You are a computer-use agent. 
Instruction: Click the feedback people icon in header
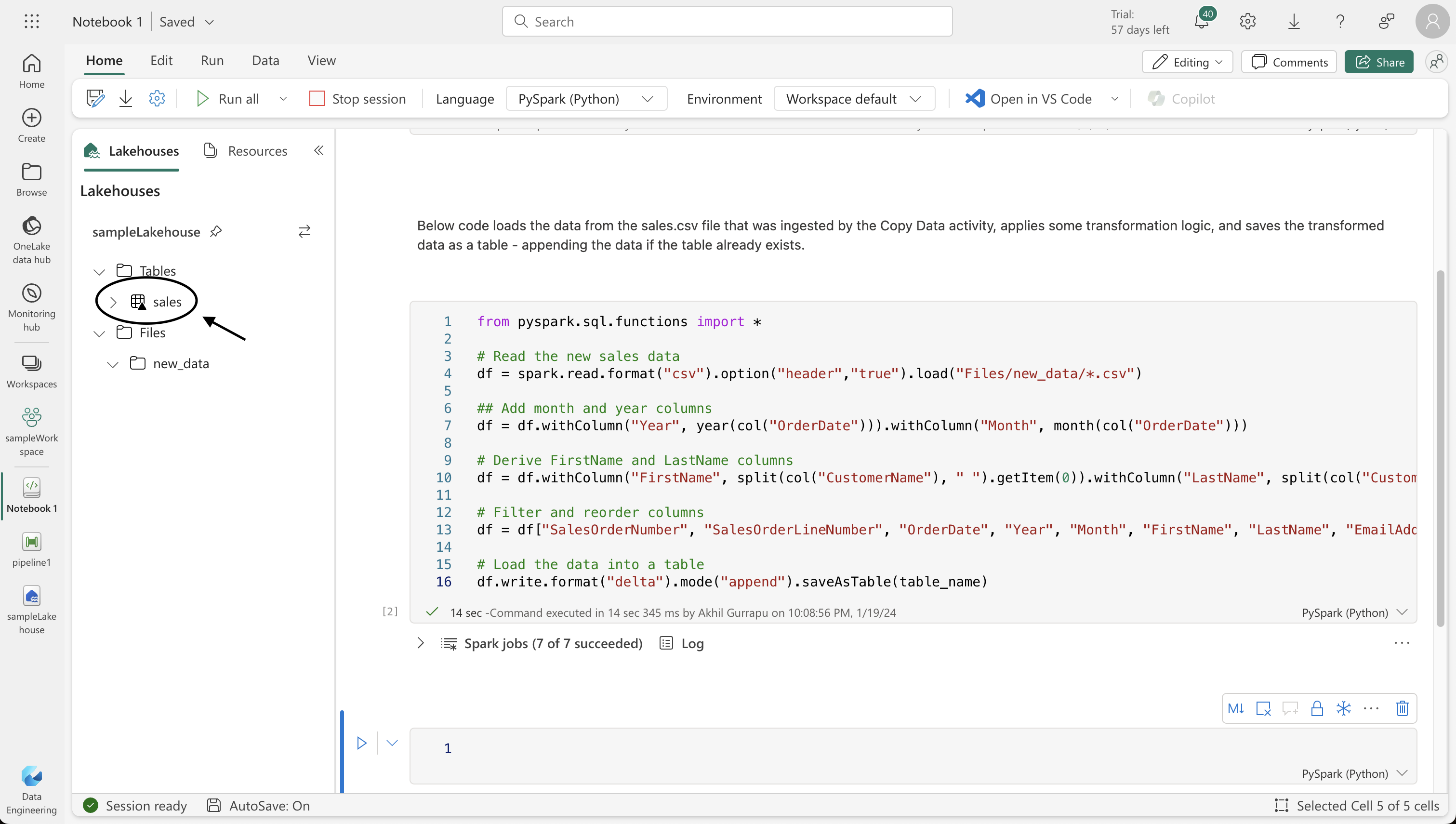1387,22
